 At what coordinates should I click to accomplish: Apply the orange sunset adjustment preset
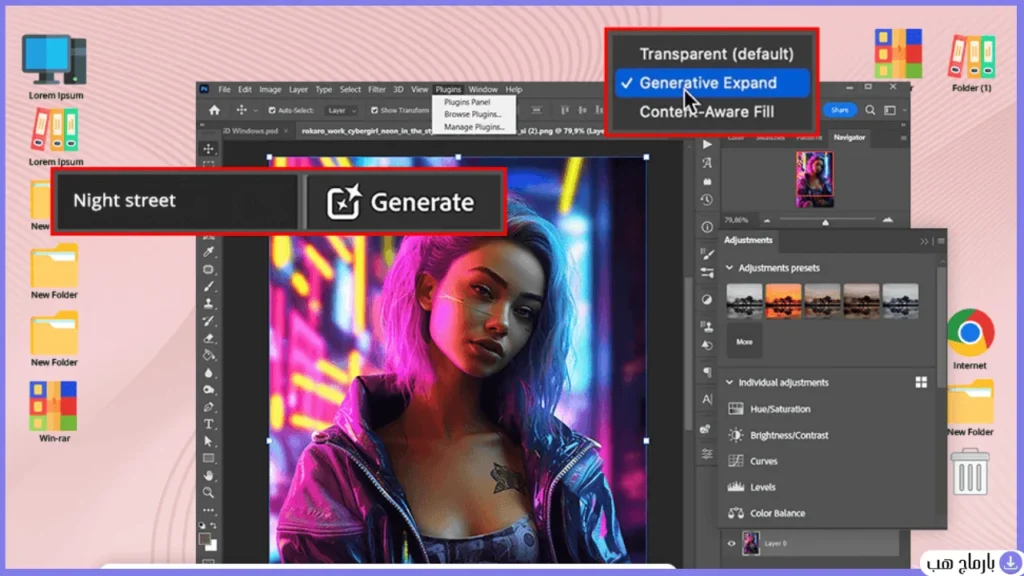click(783, 301)
